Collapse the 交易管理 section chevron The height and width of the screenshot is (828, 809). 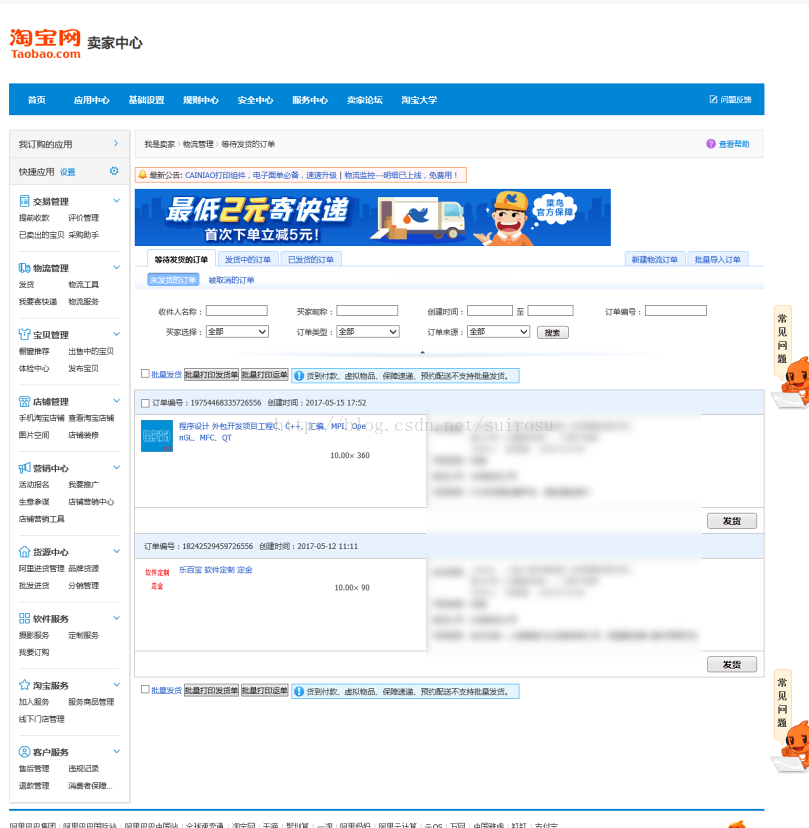click(117, 201)
